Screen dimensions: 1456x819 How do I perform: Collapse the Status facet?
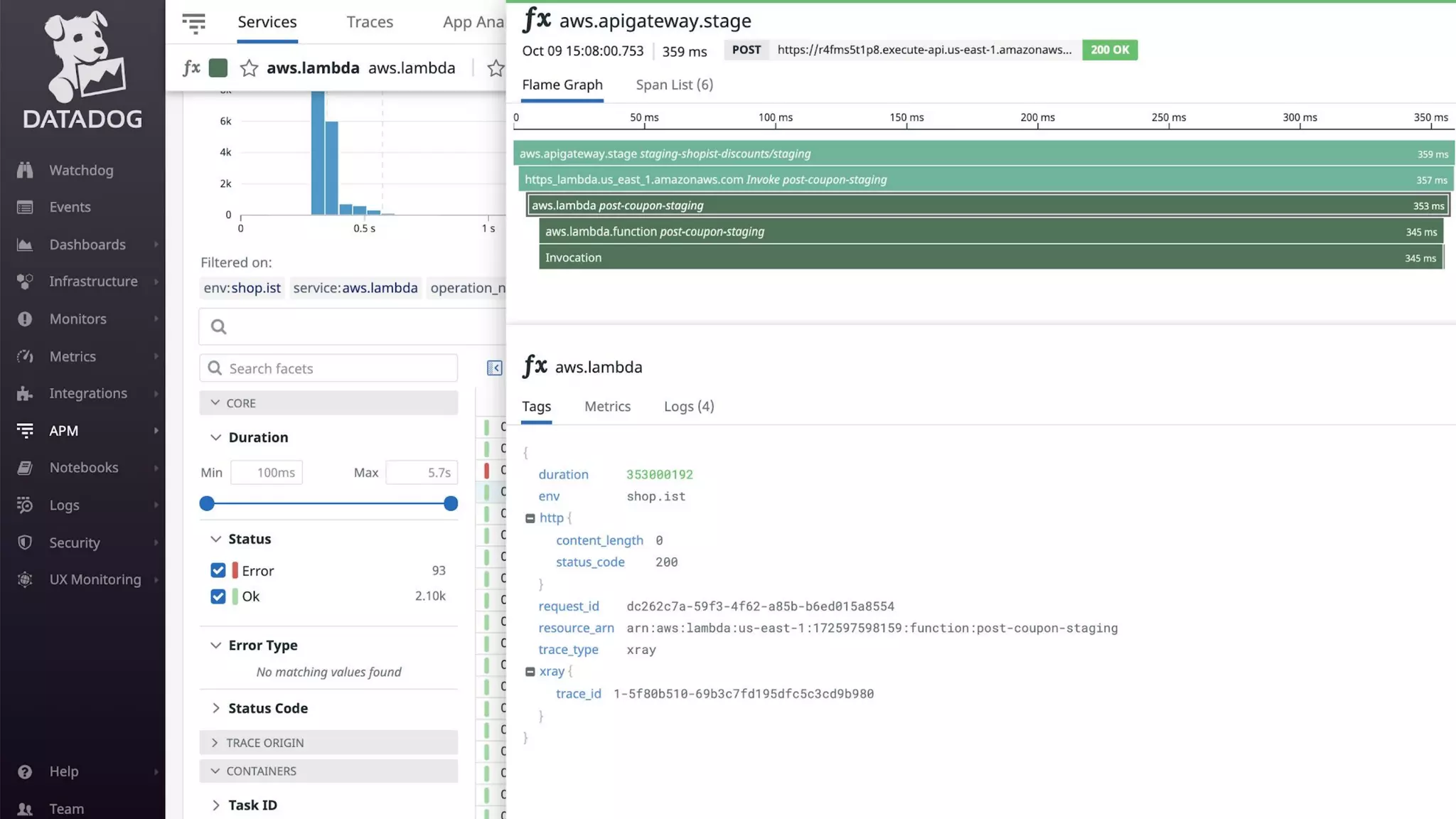216,539
